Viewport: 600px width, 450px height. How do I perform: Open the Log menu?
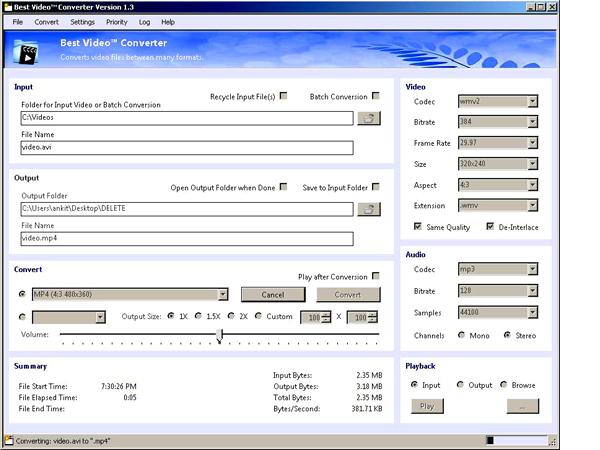[x=144, y=22]
